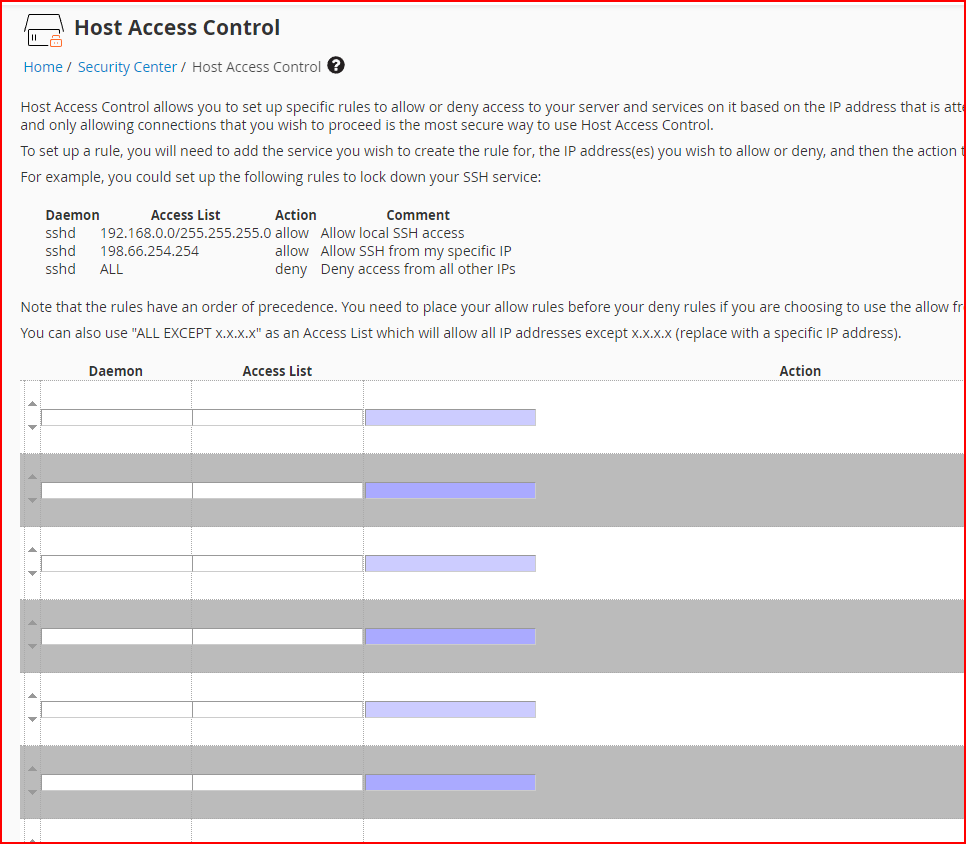Click the down arrow on second rule row
966x844 pixels.
(33, 500)
